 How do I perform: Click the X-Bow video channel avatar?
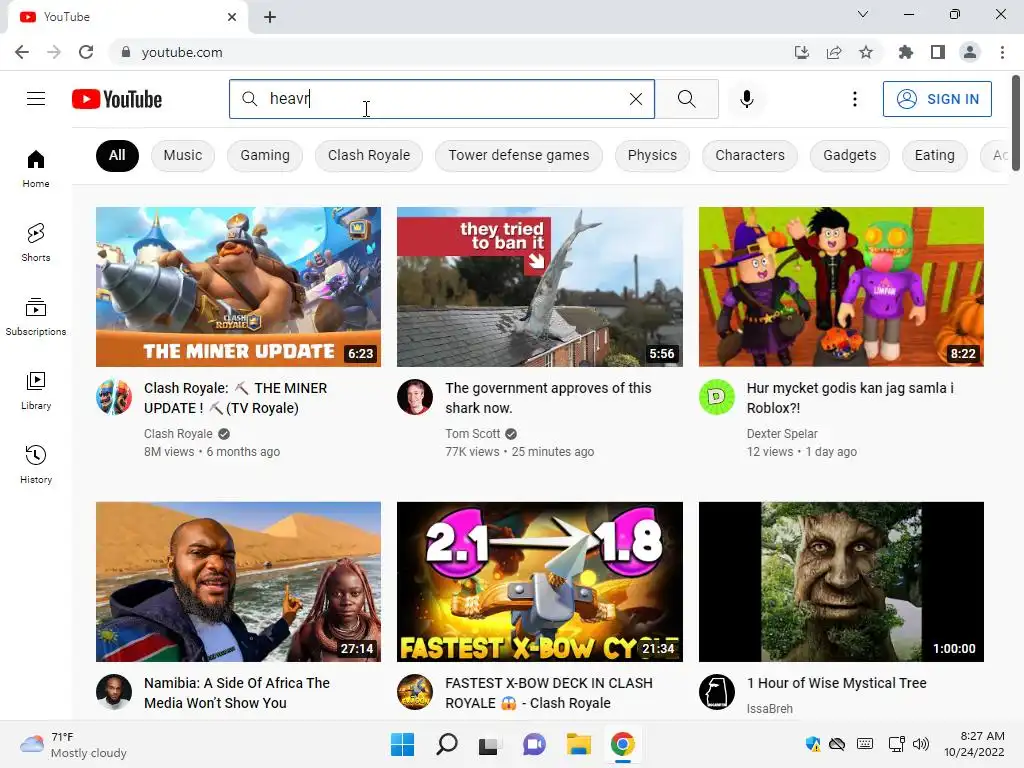click(415, 692)
